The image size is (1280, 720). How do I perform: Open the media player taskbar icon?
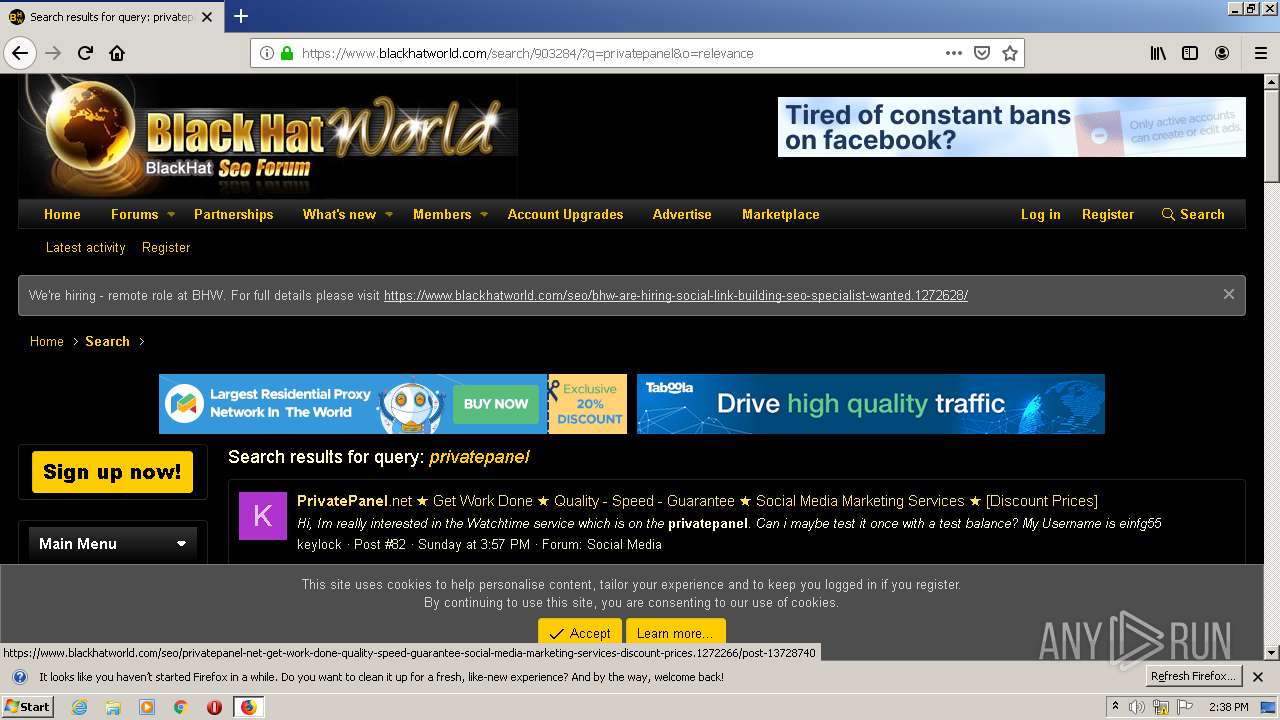pyautogui.click(x=147, y=707)
